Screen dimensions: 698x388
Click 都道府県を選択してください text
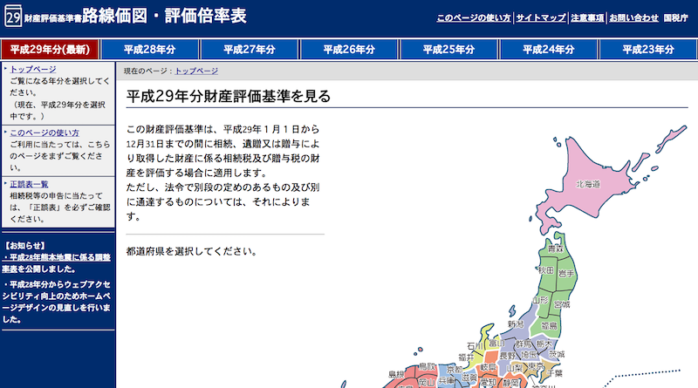click(x=191, y=251)
